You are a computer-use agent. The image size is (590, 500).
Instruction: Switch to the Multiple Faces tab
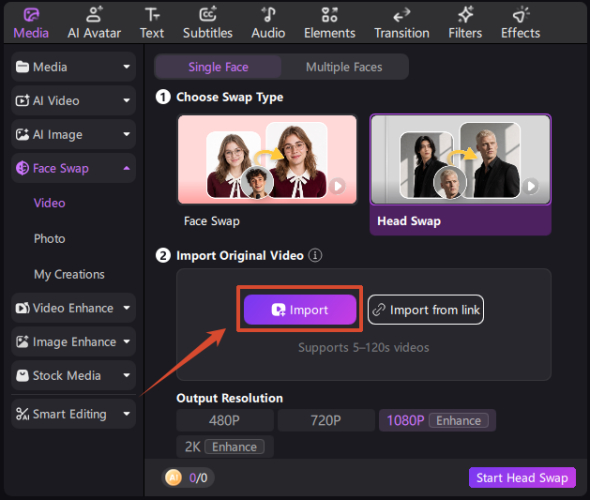coord(344,67)
